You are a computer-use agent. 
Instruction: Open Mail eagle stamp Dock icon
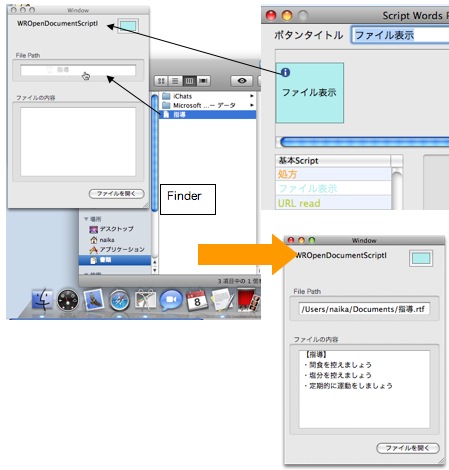click(94, 299)
